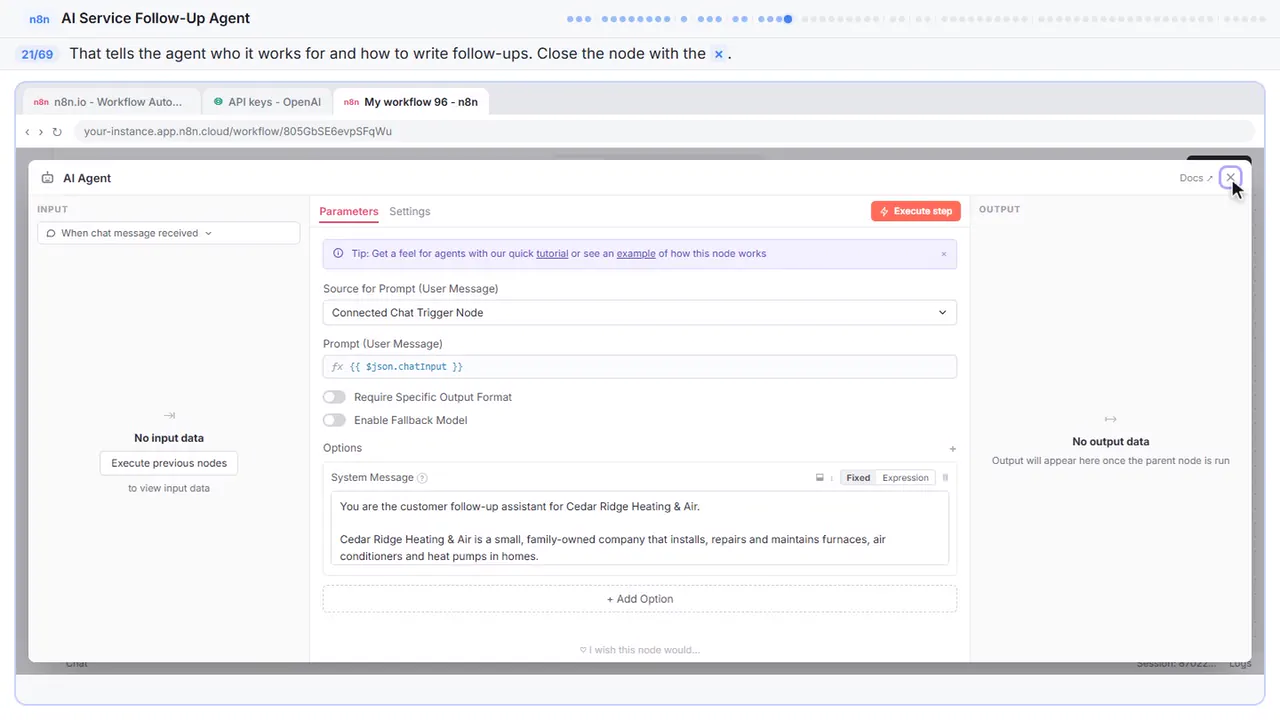Open the example link in the tip
This screenshot has height=720, width=1280.
point(636,254)
